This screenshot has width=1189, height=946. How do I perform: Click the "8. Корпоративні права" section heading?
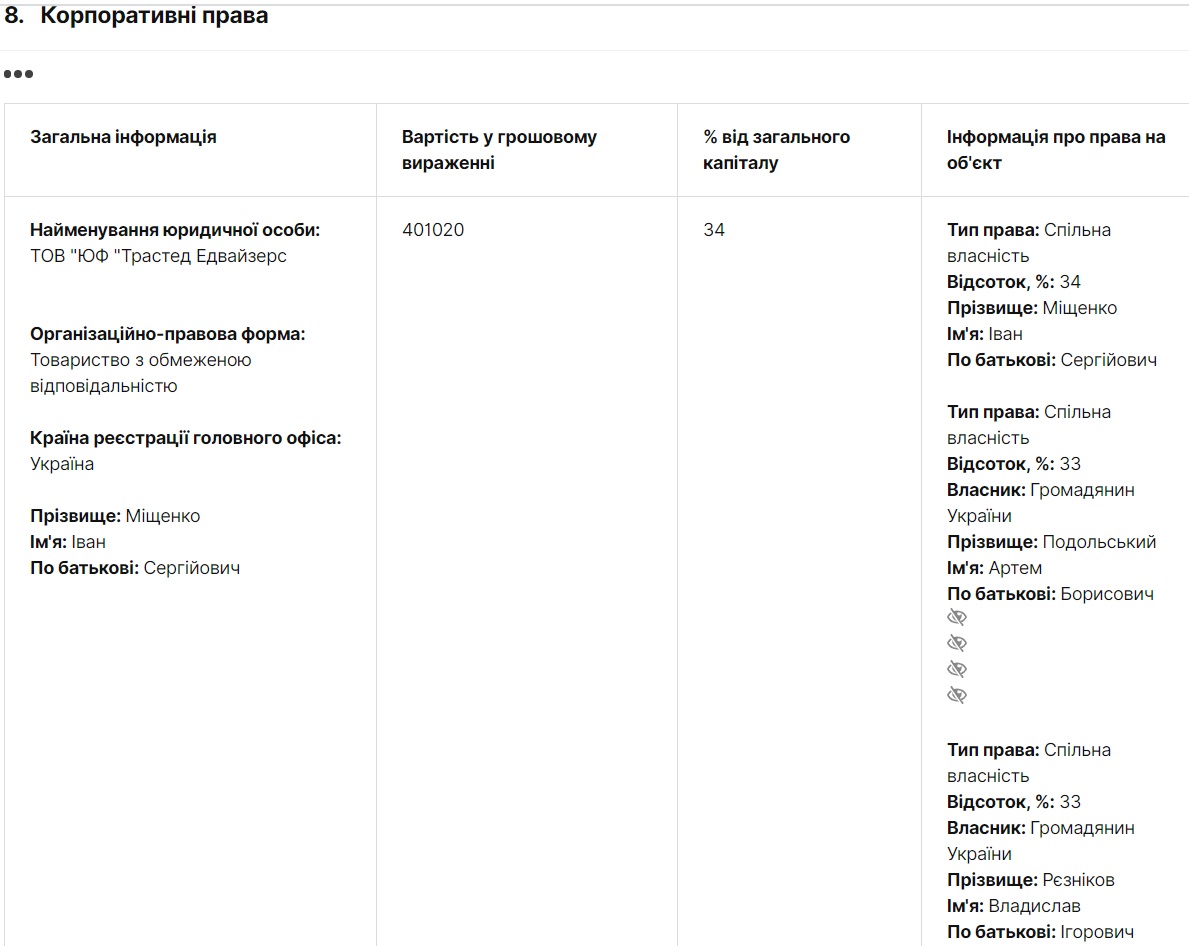[x=137, y=17]
